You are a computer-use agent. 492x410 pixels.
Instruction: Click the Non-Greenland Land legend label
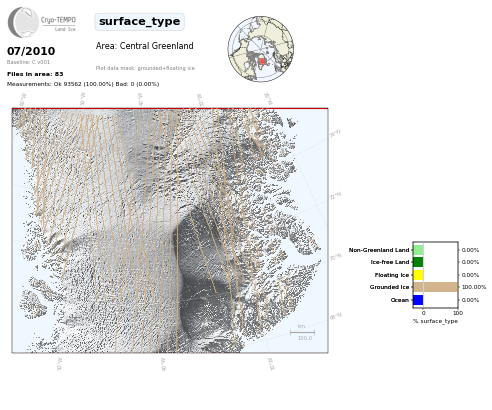pos(379,250)
